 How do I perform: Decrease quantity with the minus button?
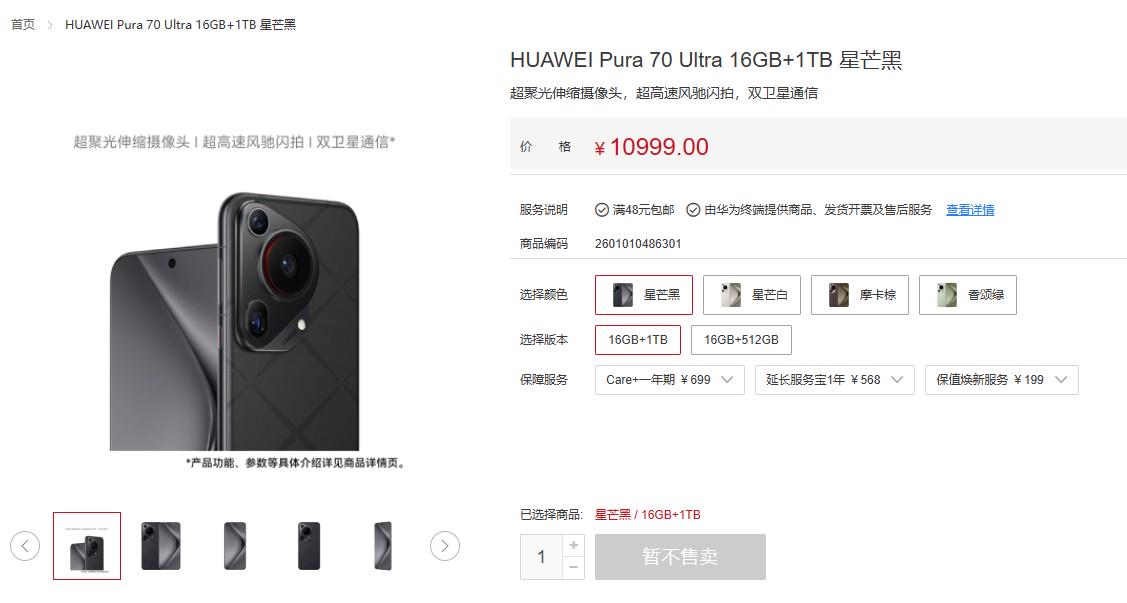[574, 568]
